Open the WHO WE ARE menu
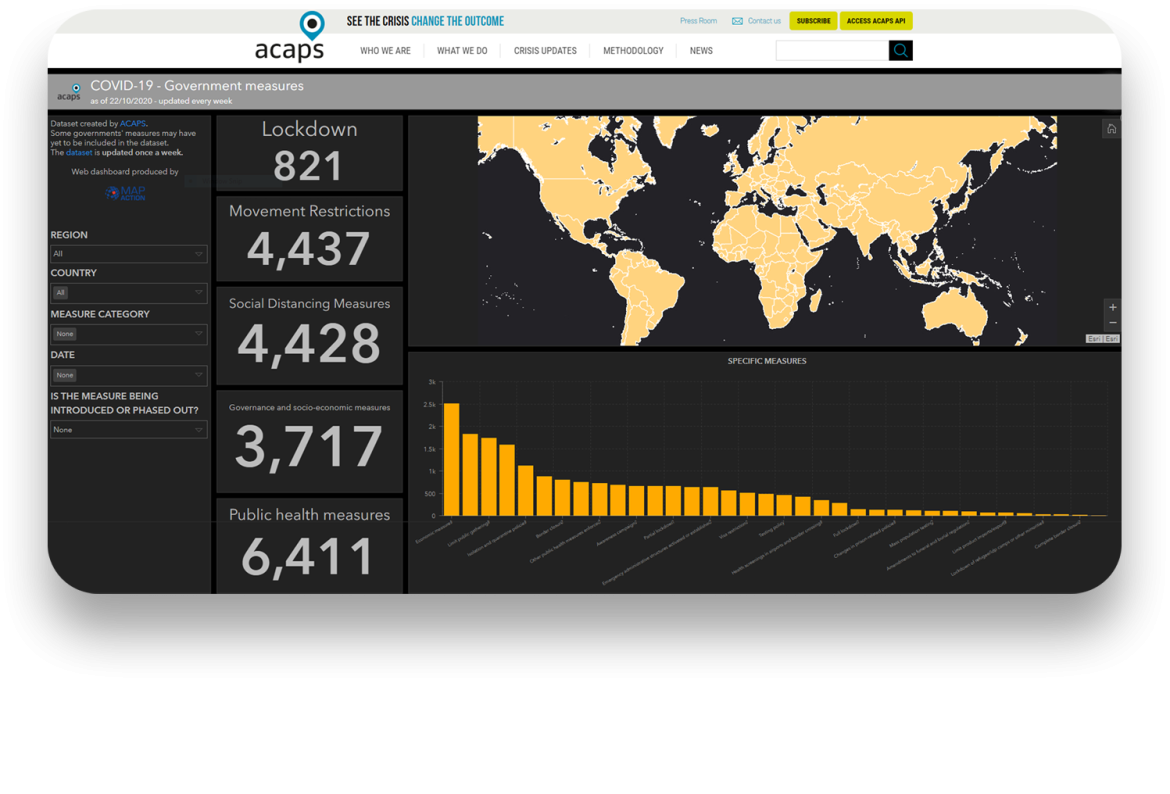 tap(385, 51)
